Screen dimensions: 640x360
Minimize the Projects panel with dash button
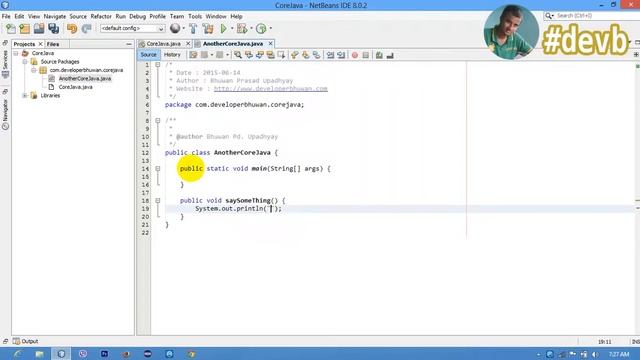tap(129, 44)
